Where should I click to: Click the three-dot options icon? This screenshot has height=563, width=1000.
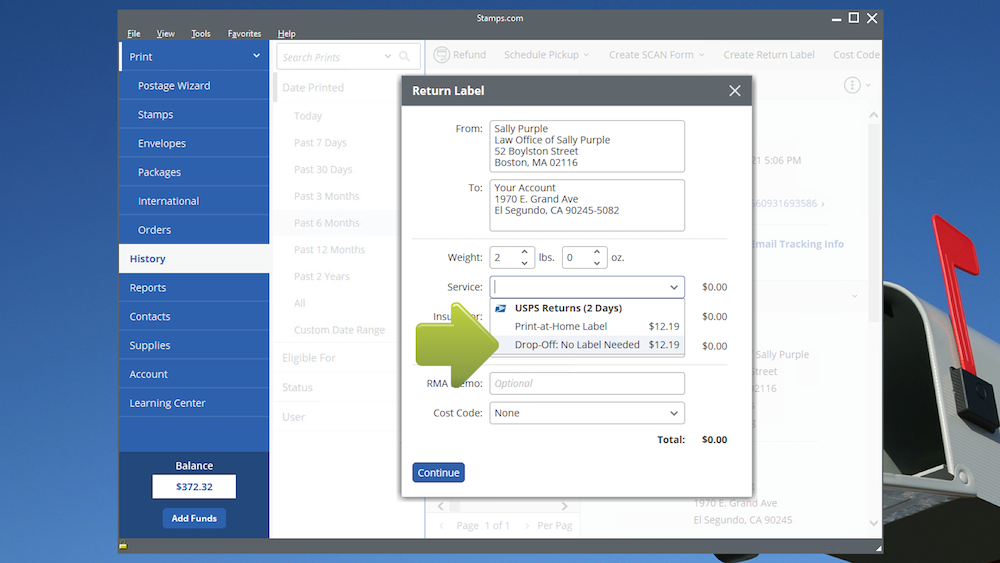coord(852,85)
